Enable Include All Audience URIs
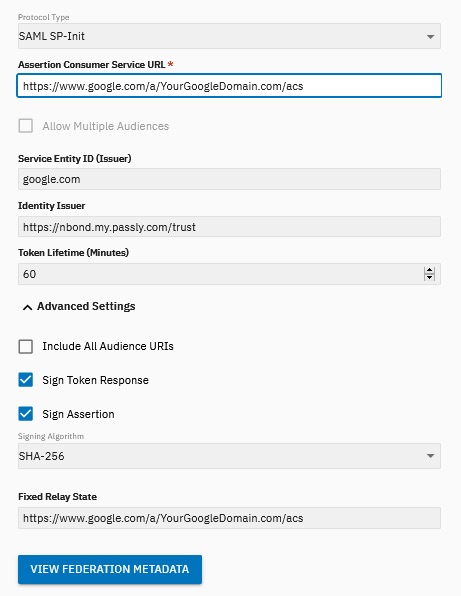The image size is (461, 596). click(x=25, y=346)
